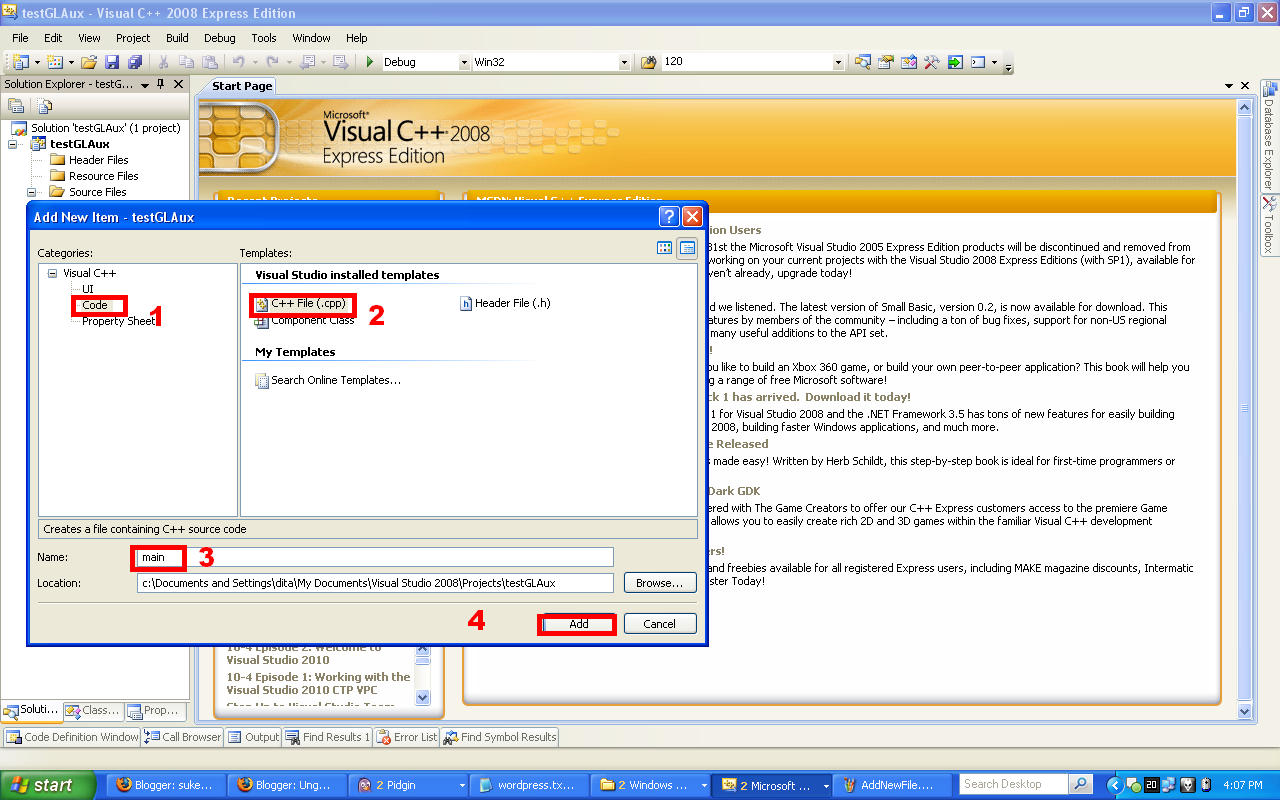Click the Add button
The width and height of the screenshot is (1280, 800).
579,624
